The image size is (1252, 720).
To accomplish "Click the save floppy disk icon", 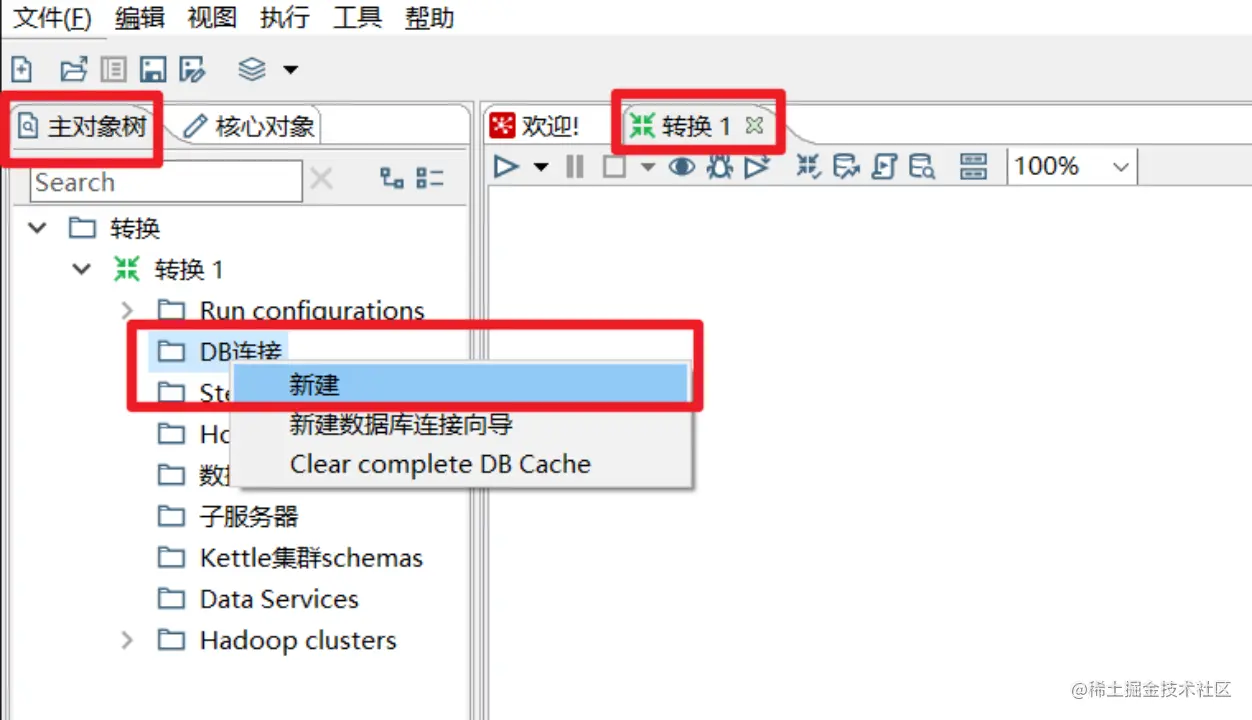I will point(153,69).
